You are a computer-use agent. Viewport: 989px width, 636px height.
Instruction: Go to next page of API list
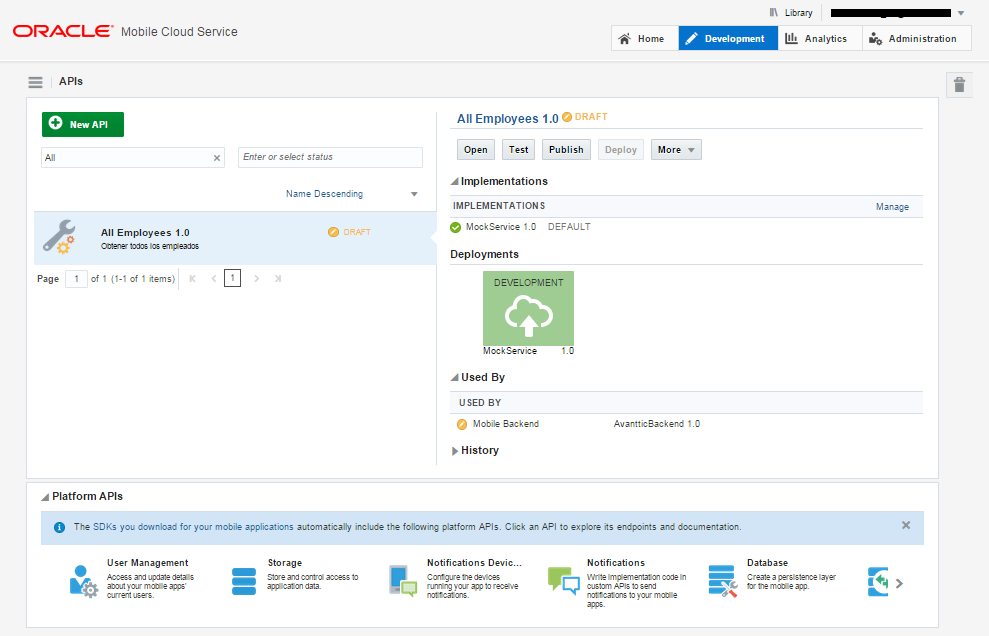(256, 278)
